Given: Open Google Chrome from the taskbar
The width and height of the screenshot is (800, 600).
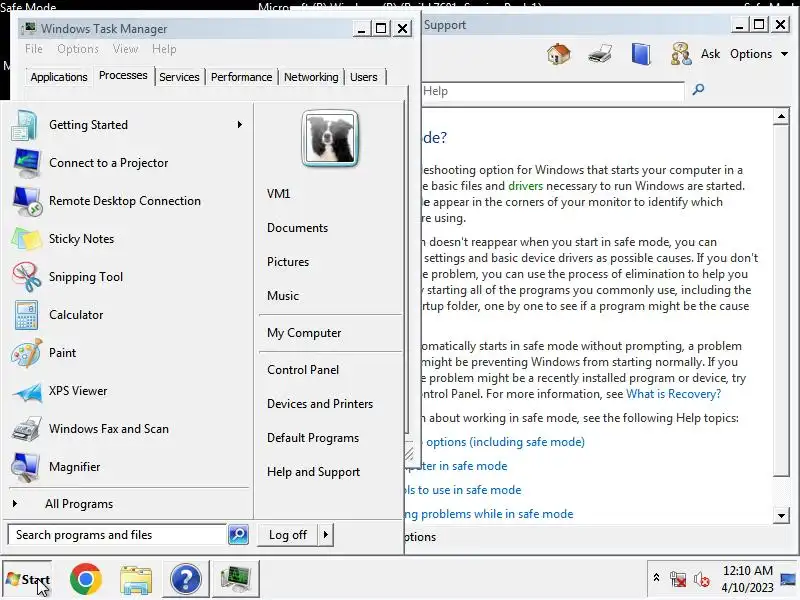Looking at the screenshot, I should point(86,579).
